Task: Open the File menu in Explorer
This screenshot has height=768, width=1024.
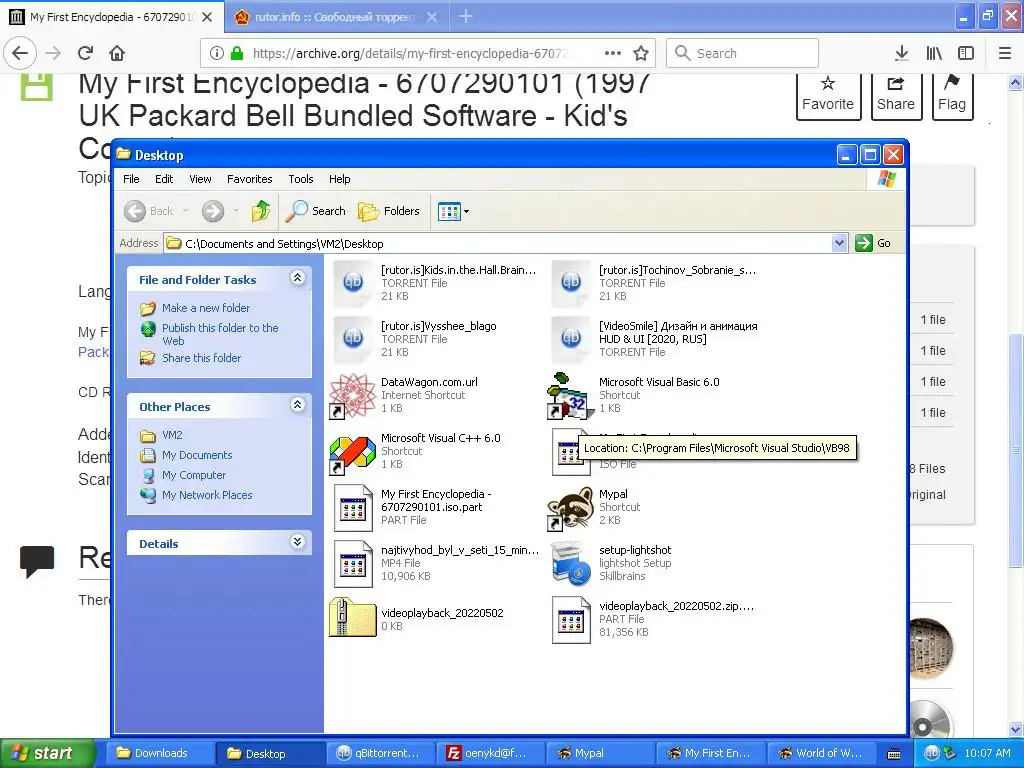Action: (131, 179)
